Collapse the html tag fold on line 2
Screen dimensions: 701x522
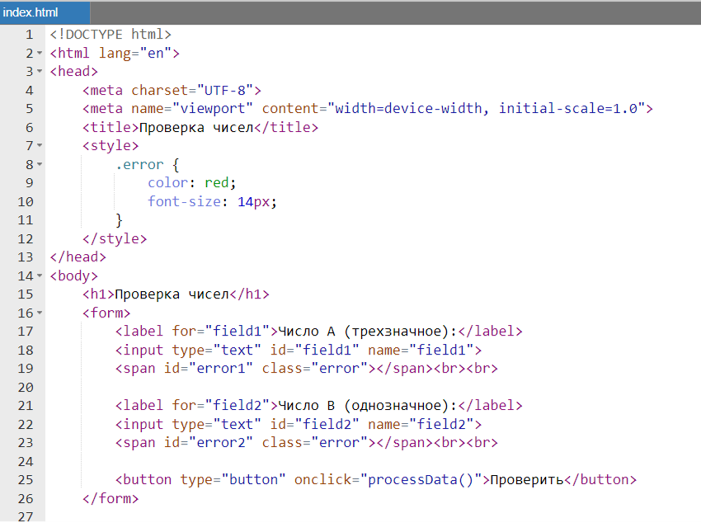[x=39, y=54]
